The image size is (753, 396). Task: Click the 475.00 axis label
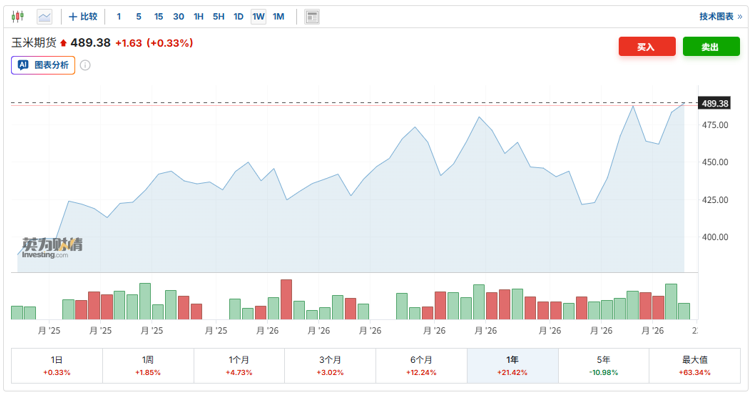coord(715,125)
